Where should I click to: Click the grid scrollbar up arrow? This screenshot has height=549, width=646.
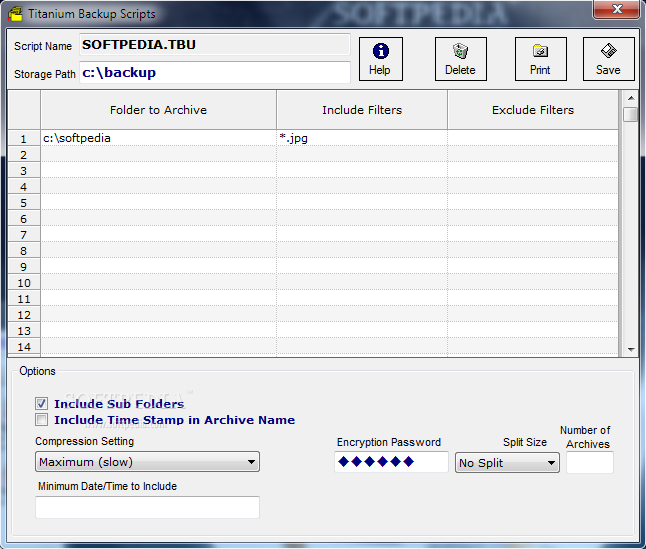[631, 98]
